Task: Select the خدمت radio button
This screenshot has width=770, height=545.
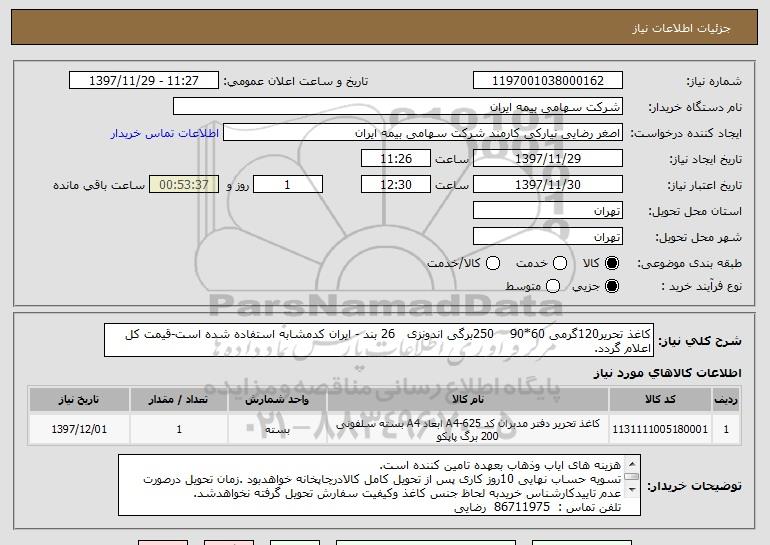Action: tap(560, 263)
